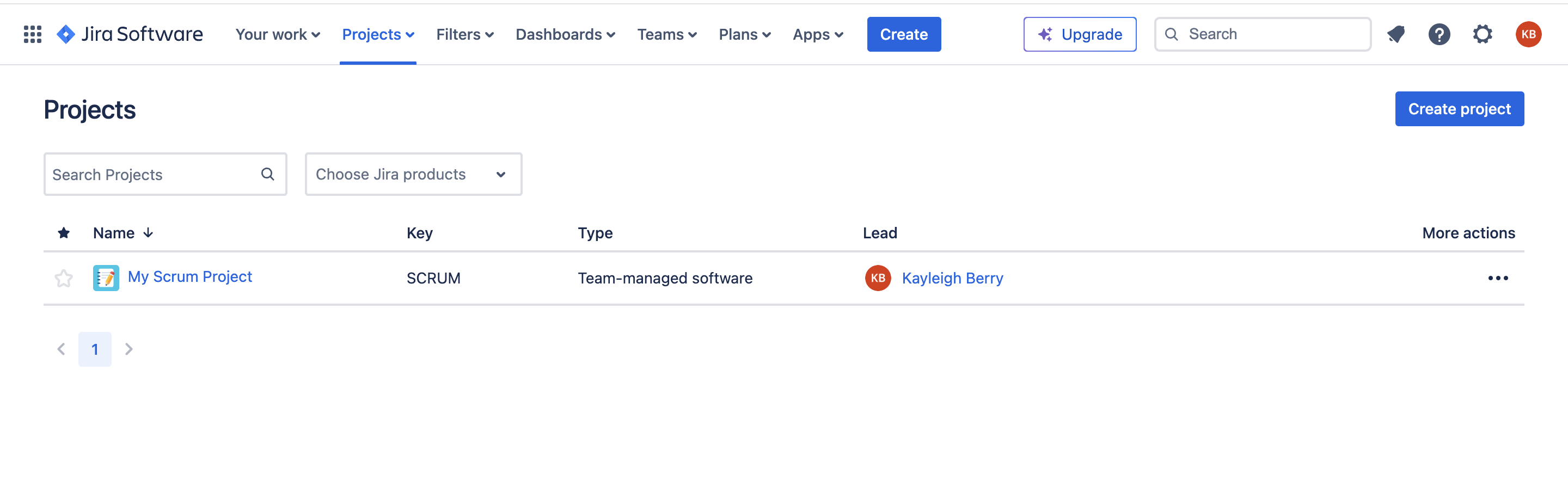Open Kayleigh Berry's profile link

tap(953, 278)
